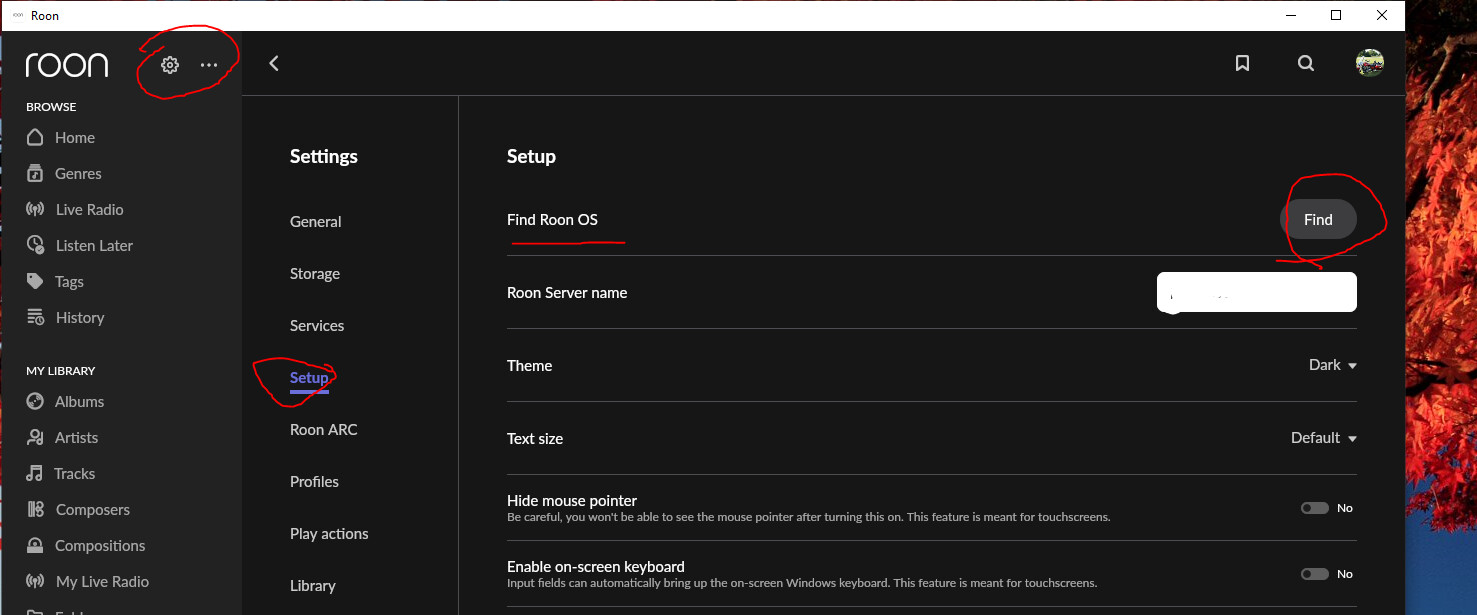Toggle Hide mouse pointer switch
This screenshot has height=615, width=1477.
1314,508
